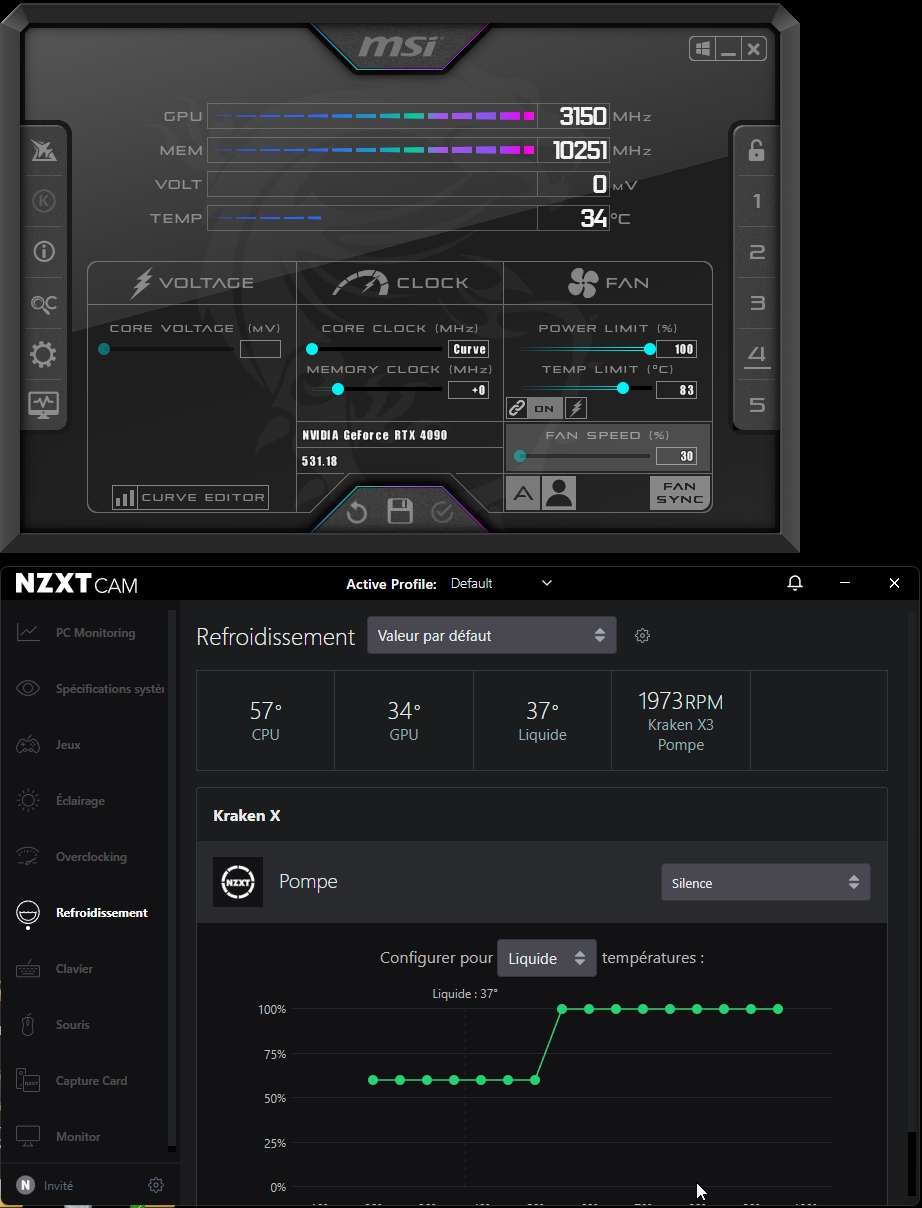Open the Active Profile Default dropdown
922x1208 pixels.
coord(500,583)
